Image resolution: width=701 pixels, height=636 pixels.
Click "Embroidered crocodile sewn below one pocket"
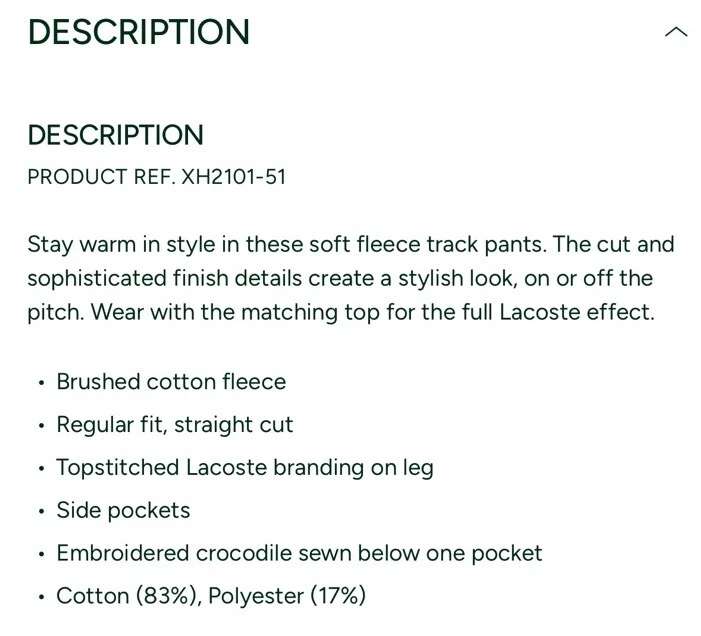point(299,554)
